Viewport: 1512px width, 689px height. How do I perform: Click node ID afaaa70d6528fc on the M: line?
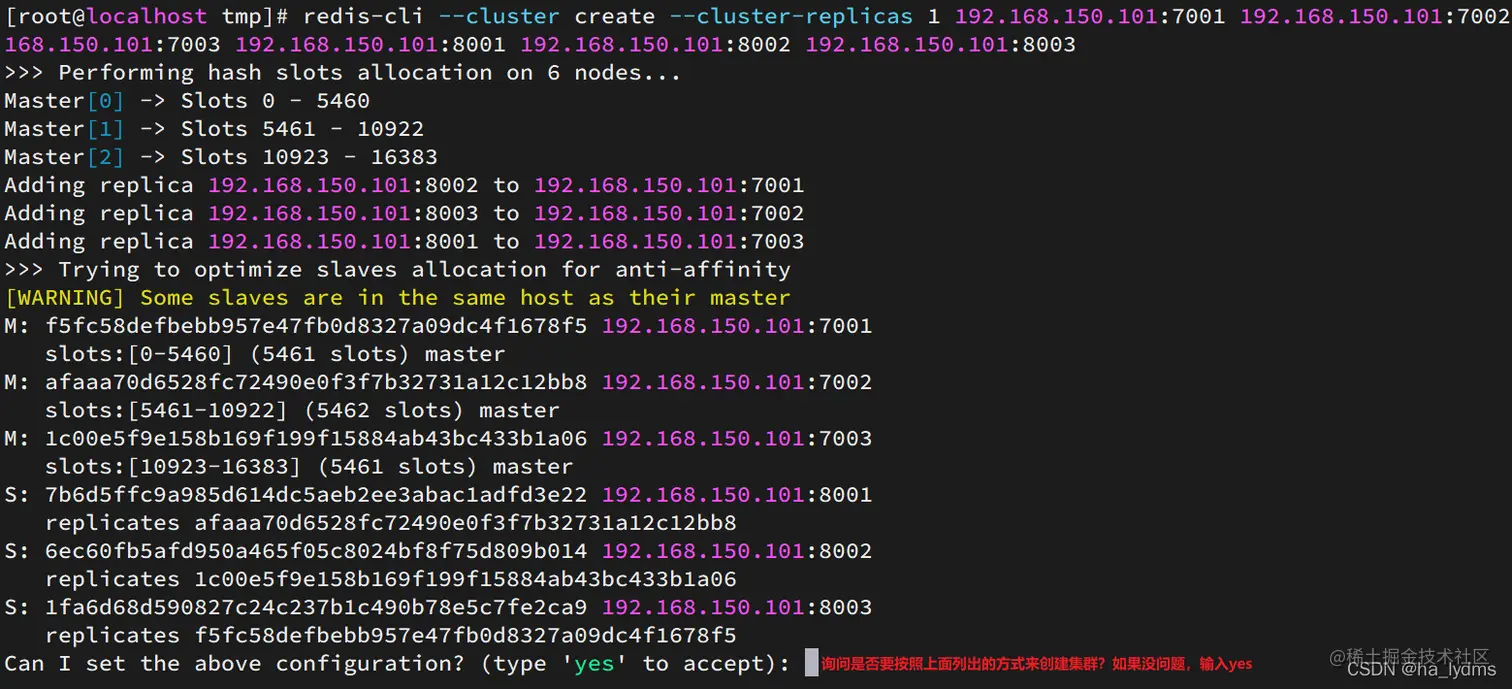click(316, 382)
